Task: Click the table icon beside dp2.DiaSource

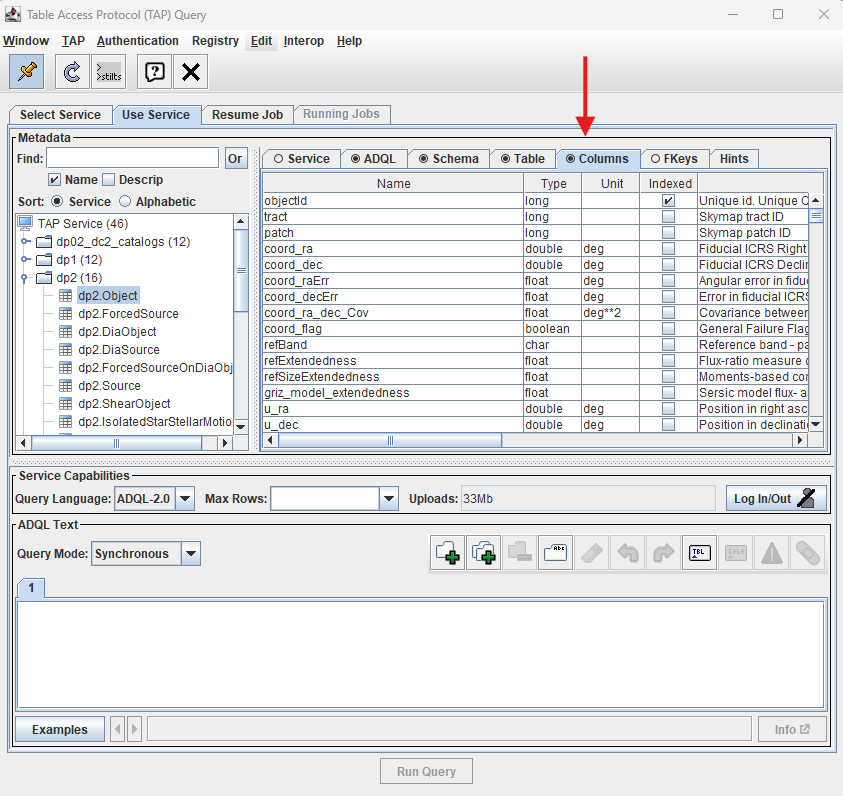Action: pyautogui.click(x=65, y=349)
